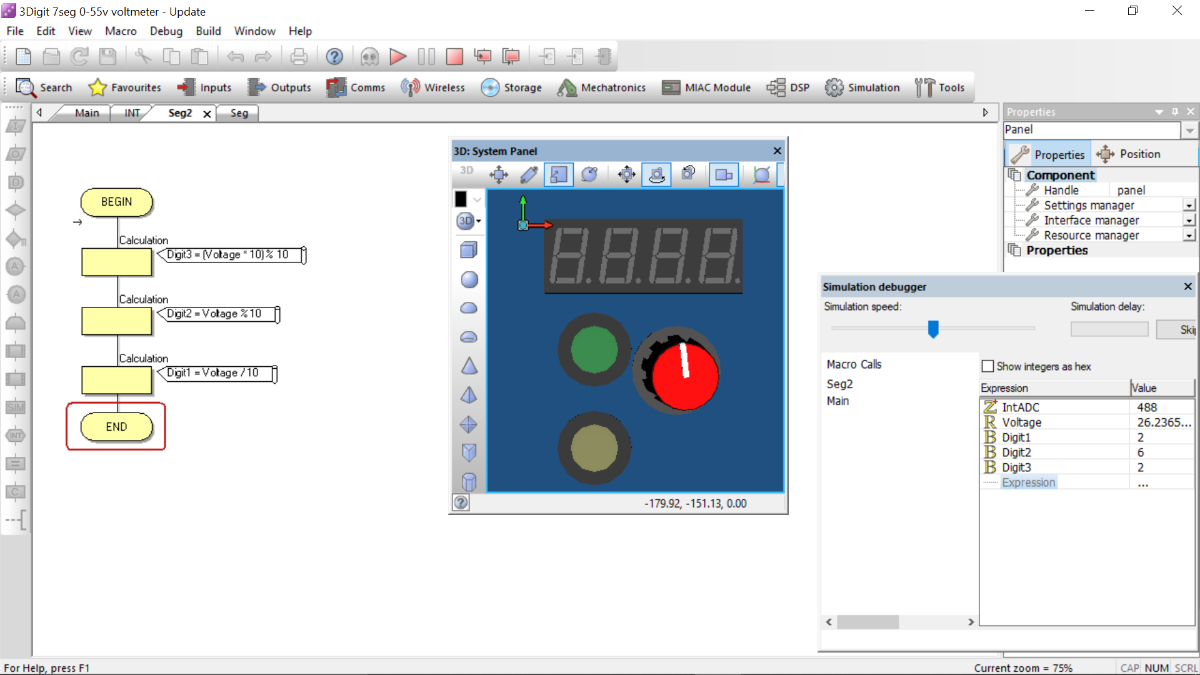Image resolution: width=1200 pixels, height=675 pixels.
Task: Open Settings manager dropdown arrow
Action: [1189, 206]
